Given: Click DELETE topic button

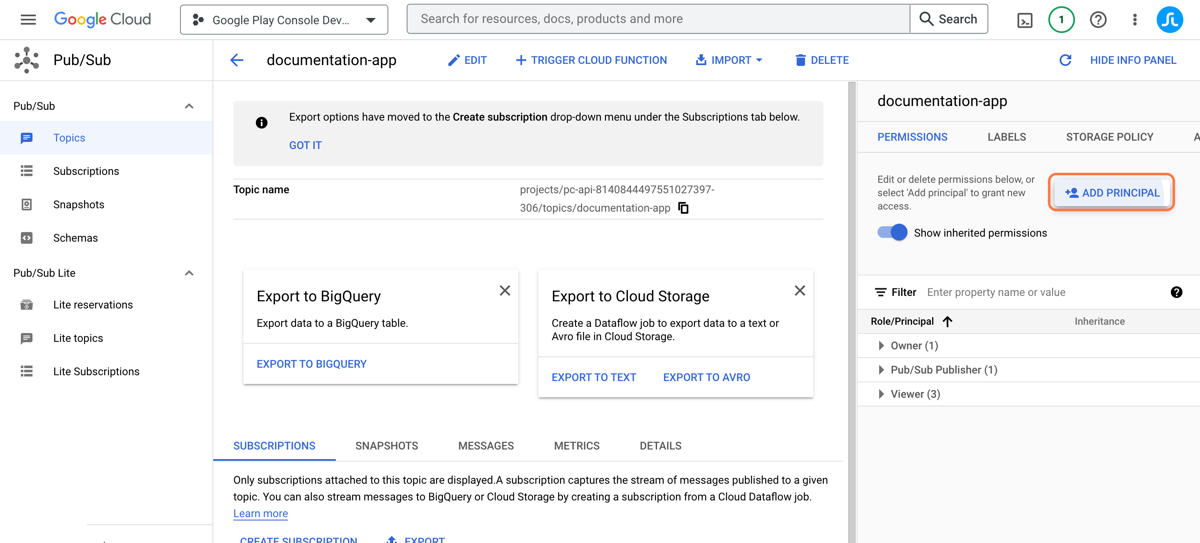Looking at the screenshot, I should point(822,60).
